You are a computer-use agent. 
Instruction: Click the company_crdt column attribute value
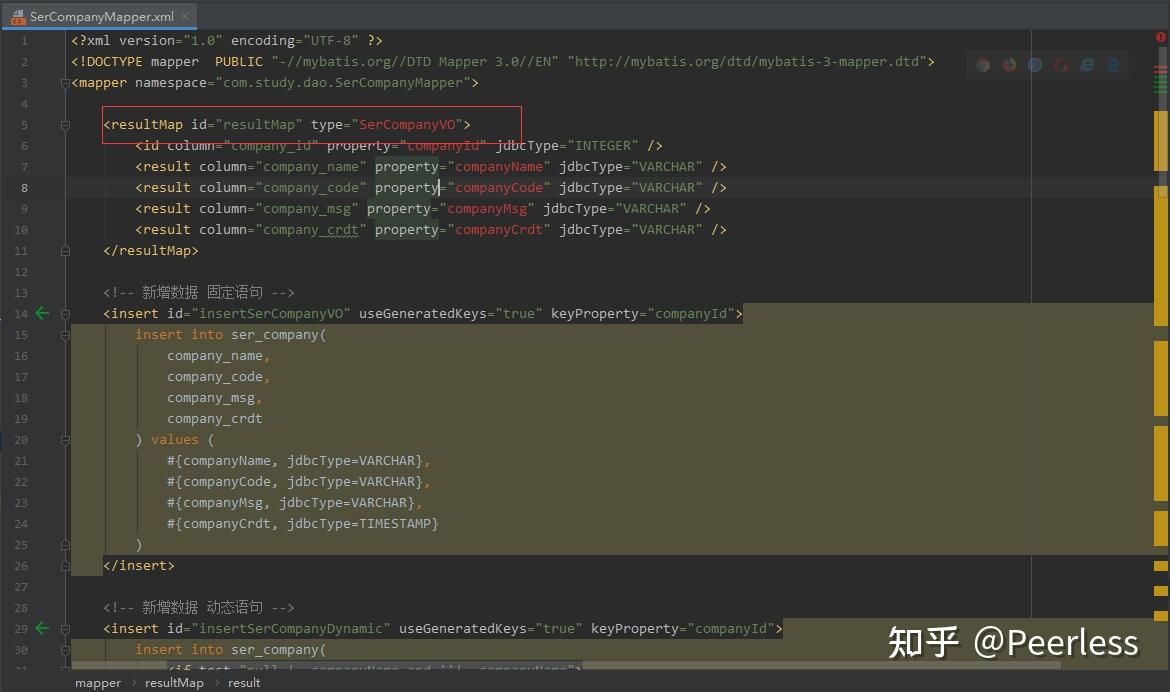click(x=311, y=229)
